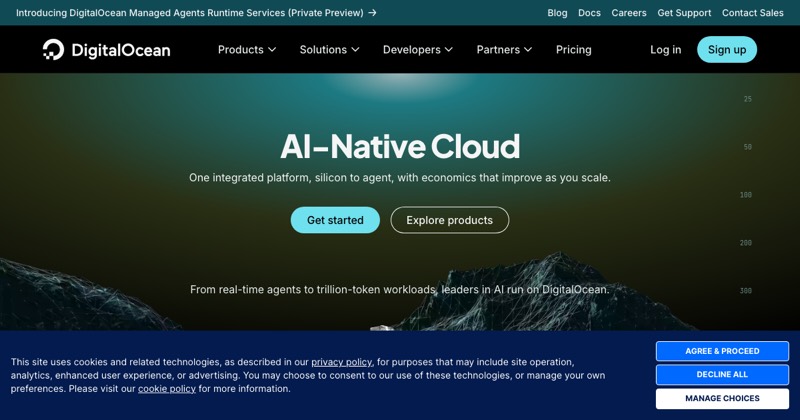
Task: Click the DigitalOcean logo icon
Action: [x=53, y=50]
